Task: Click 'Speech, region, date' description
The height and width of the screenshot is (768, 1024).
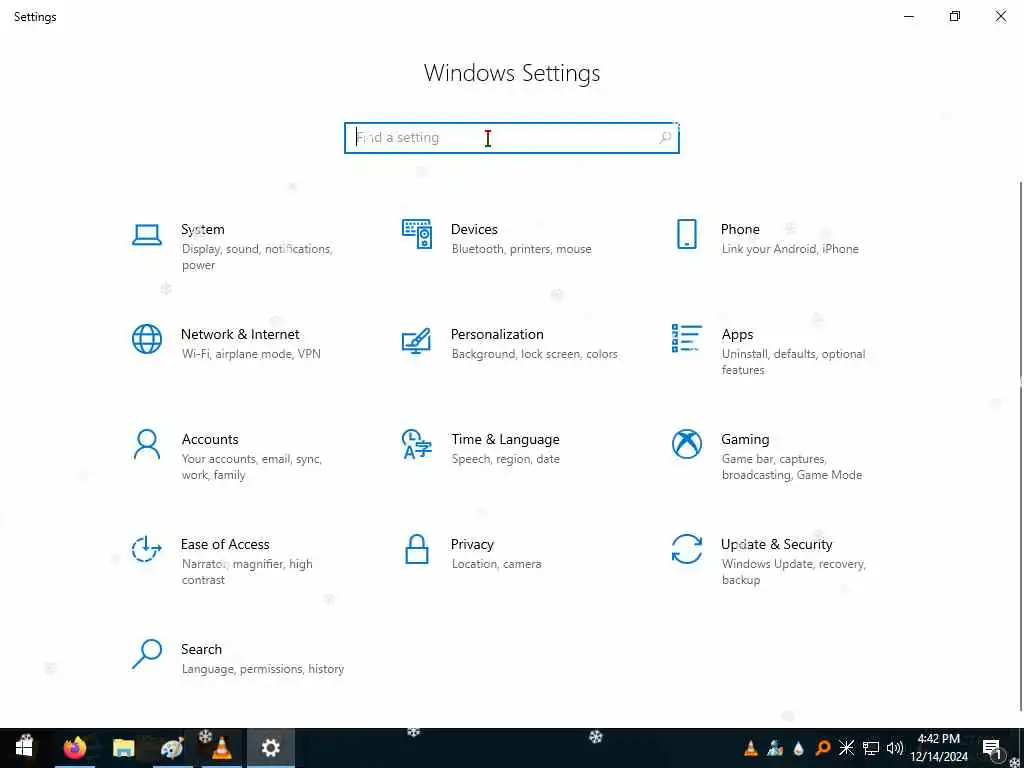Action: click(x=505, y=459)
